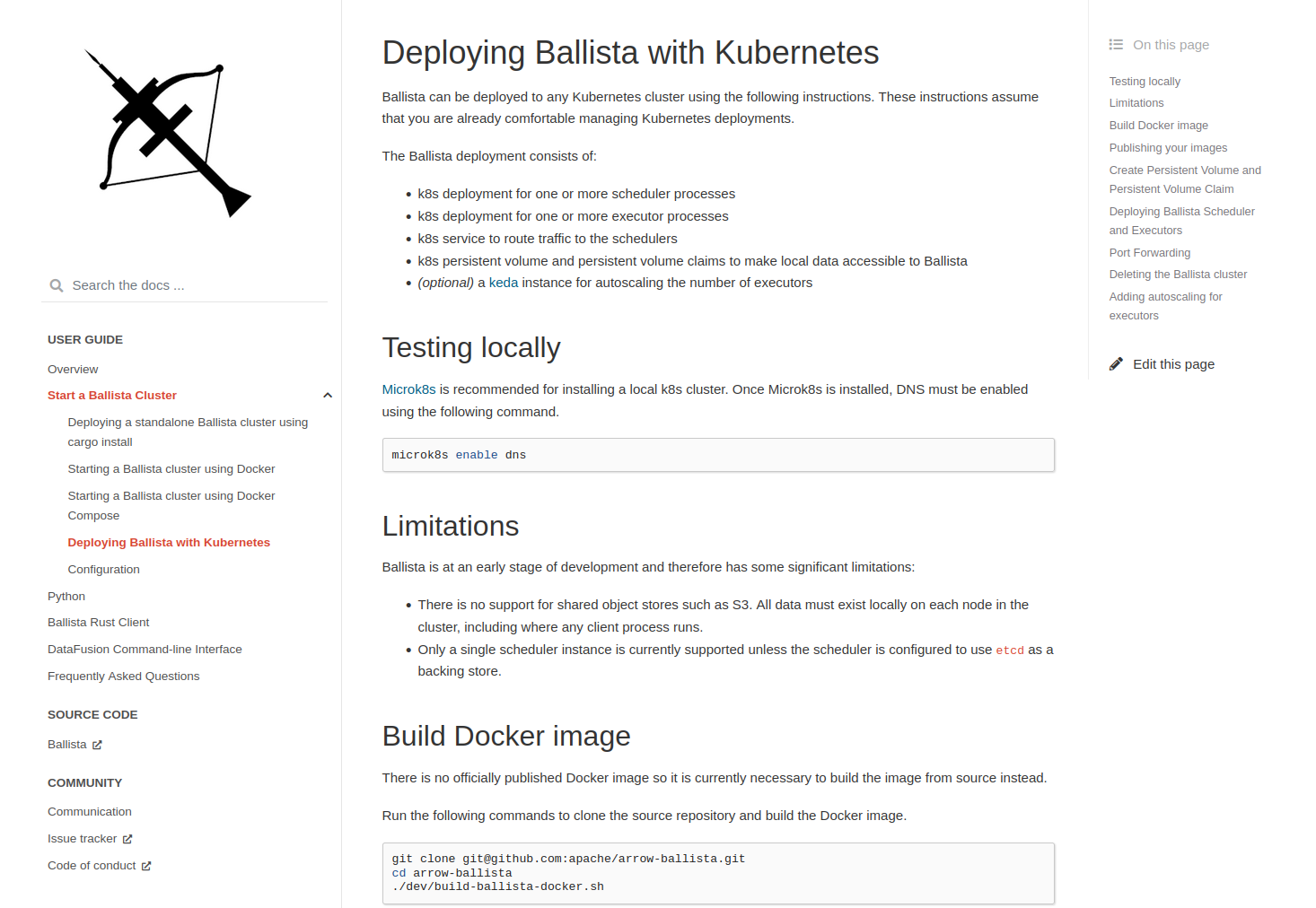The width and height of the screenshot is (1316, 908).
Task: Click external link icon next to Ballista
Action: 97,745
